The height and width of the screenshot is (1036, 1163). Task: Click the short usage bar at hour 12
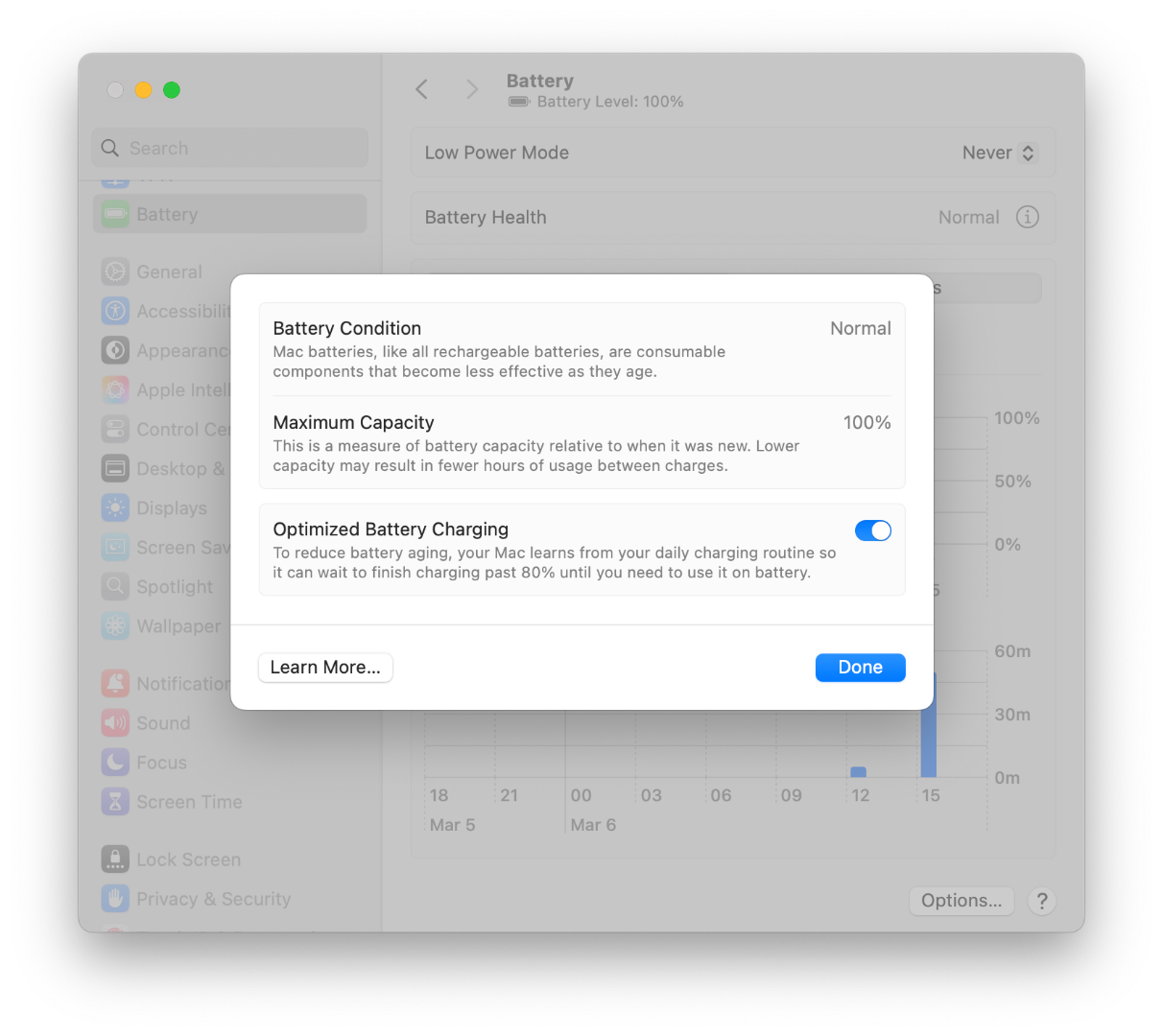858,771
